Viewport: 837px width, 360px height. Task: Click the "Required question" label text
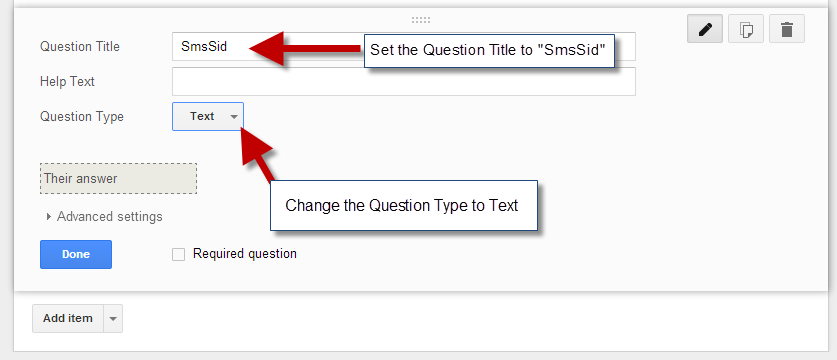coord(244,254)
